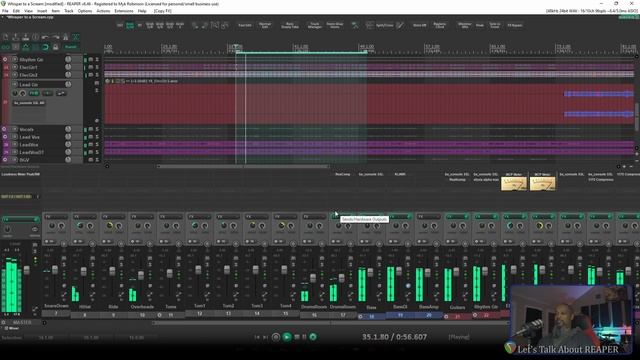Open the SnareDown mixer strip FX button

coord(56,216)
